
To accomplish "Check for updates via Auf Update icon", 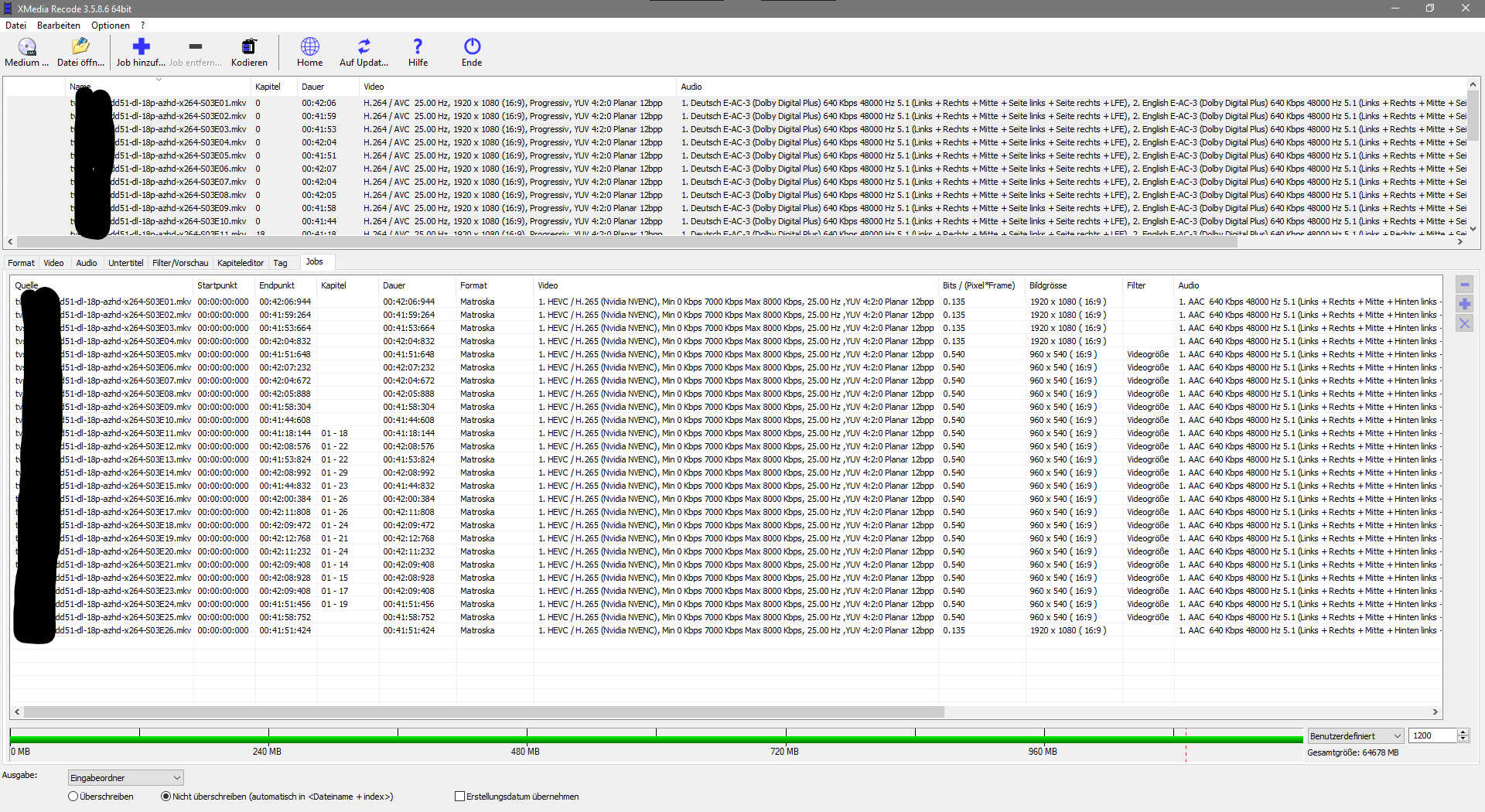I will (363, 51).
